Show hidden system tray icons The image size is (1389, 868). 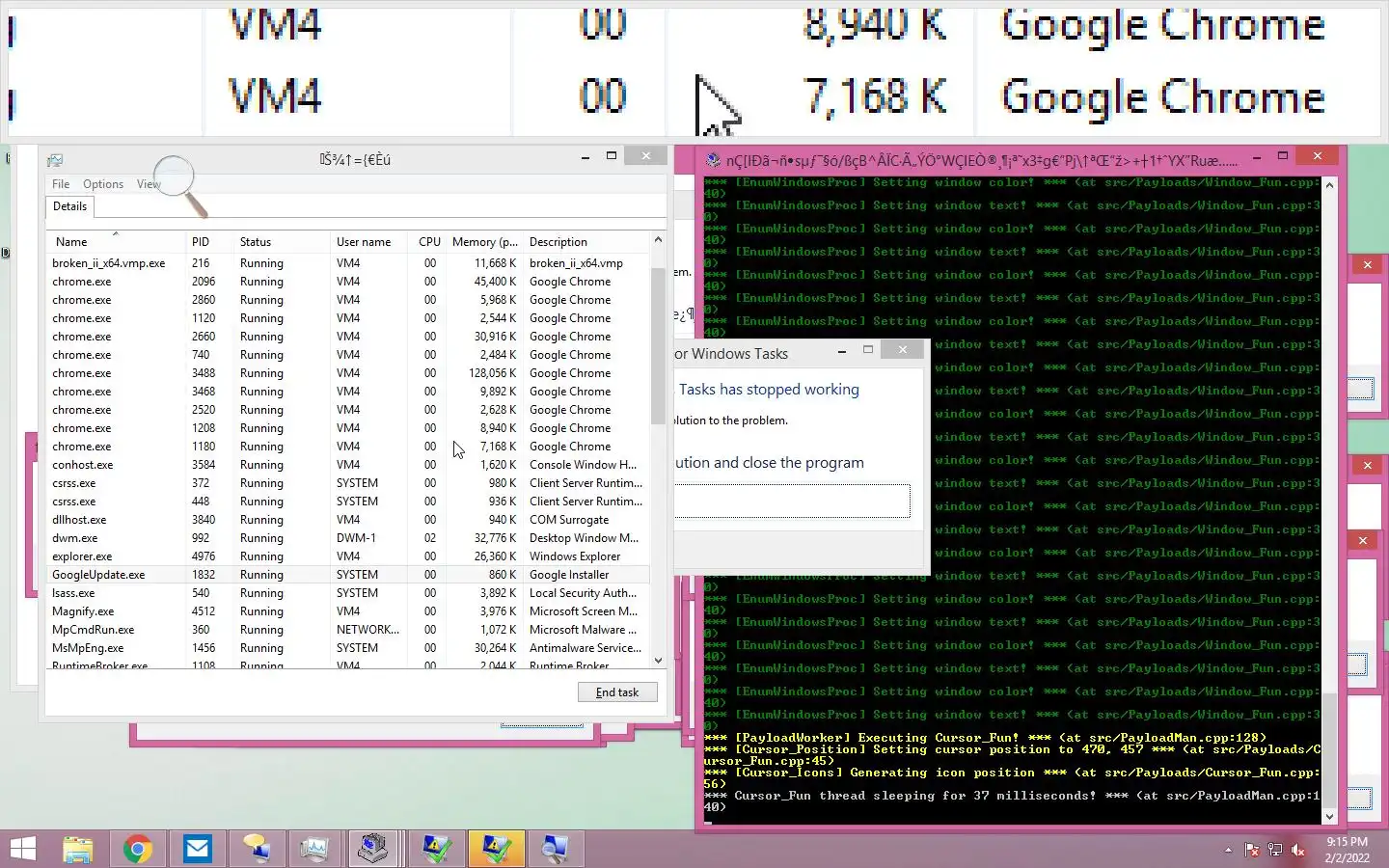(1228, 850)
